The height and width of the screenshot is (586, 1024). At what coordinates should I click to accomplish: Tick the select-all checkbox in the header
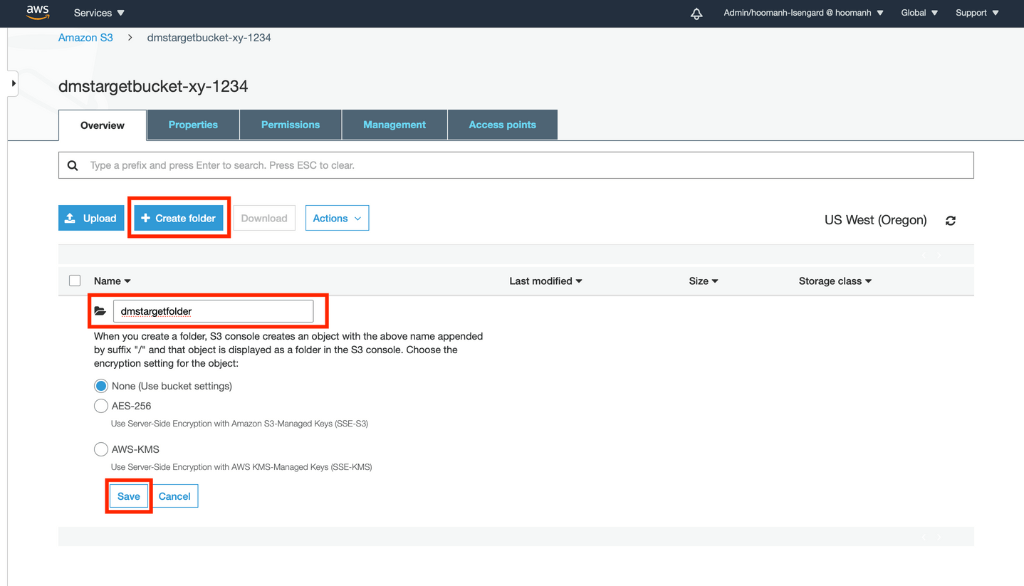[x=75, y=281]
